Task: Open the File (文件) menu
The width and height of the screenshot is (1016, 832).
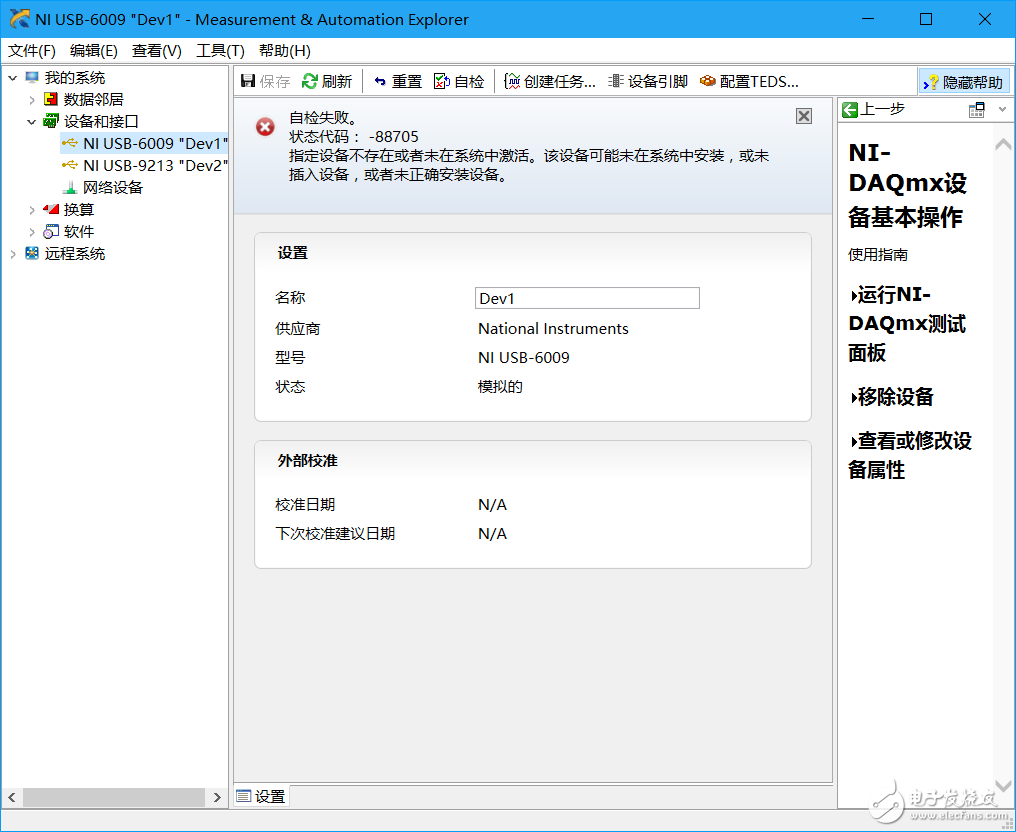Action: 31,51
